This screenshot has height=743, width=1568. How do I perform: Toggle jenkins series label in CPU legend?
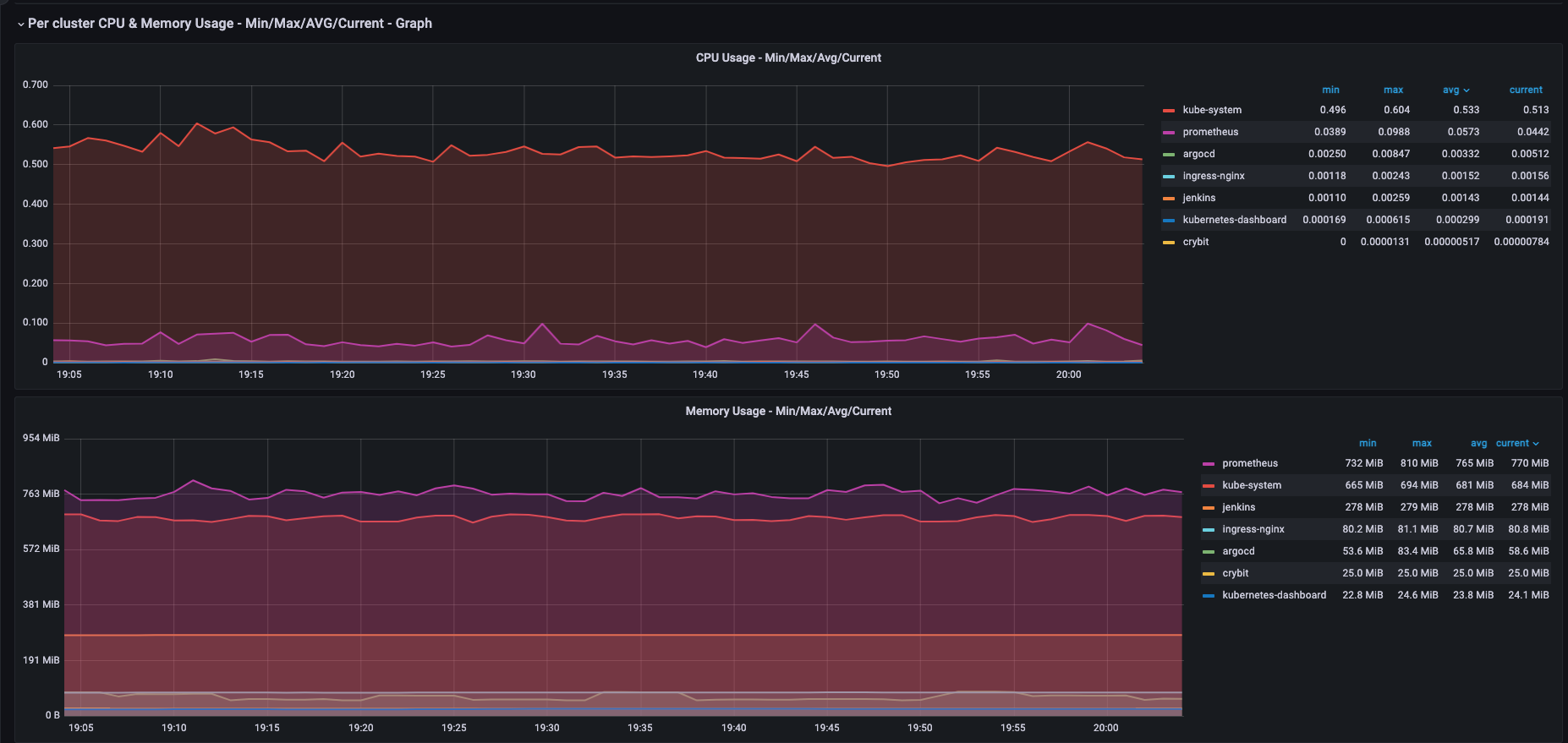pyautogui.click(x=1198, y=198)
